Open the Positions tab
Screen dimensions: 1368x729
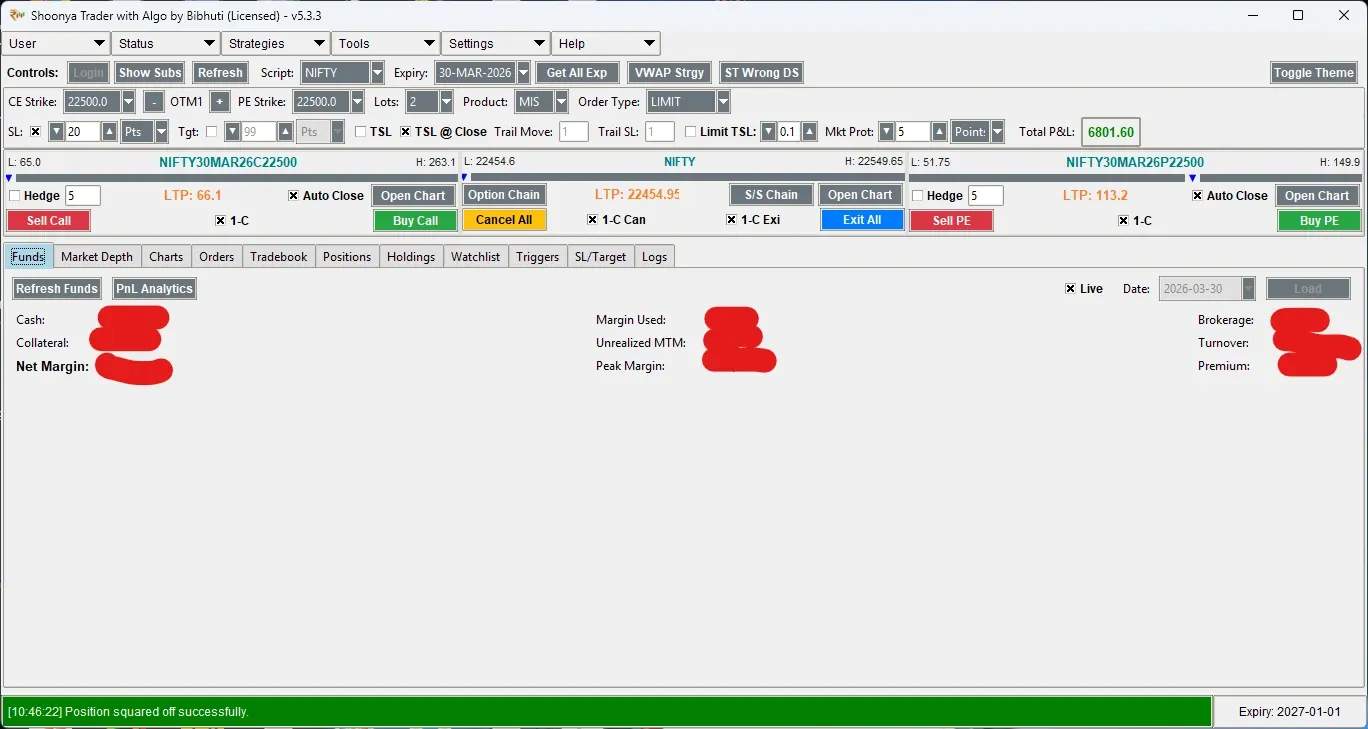[x=347, y=257]
